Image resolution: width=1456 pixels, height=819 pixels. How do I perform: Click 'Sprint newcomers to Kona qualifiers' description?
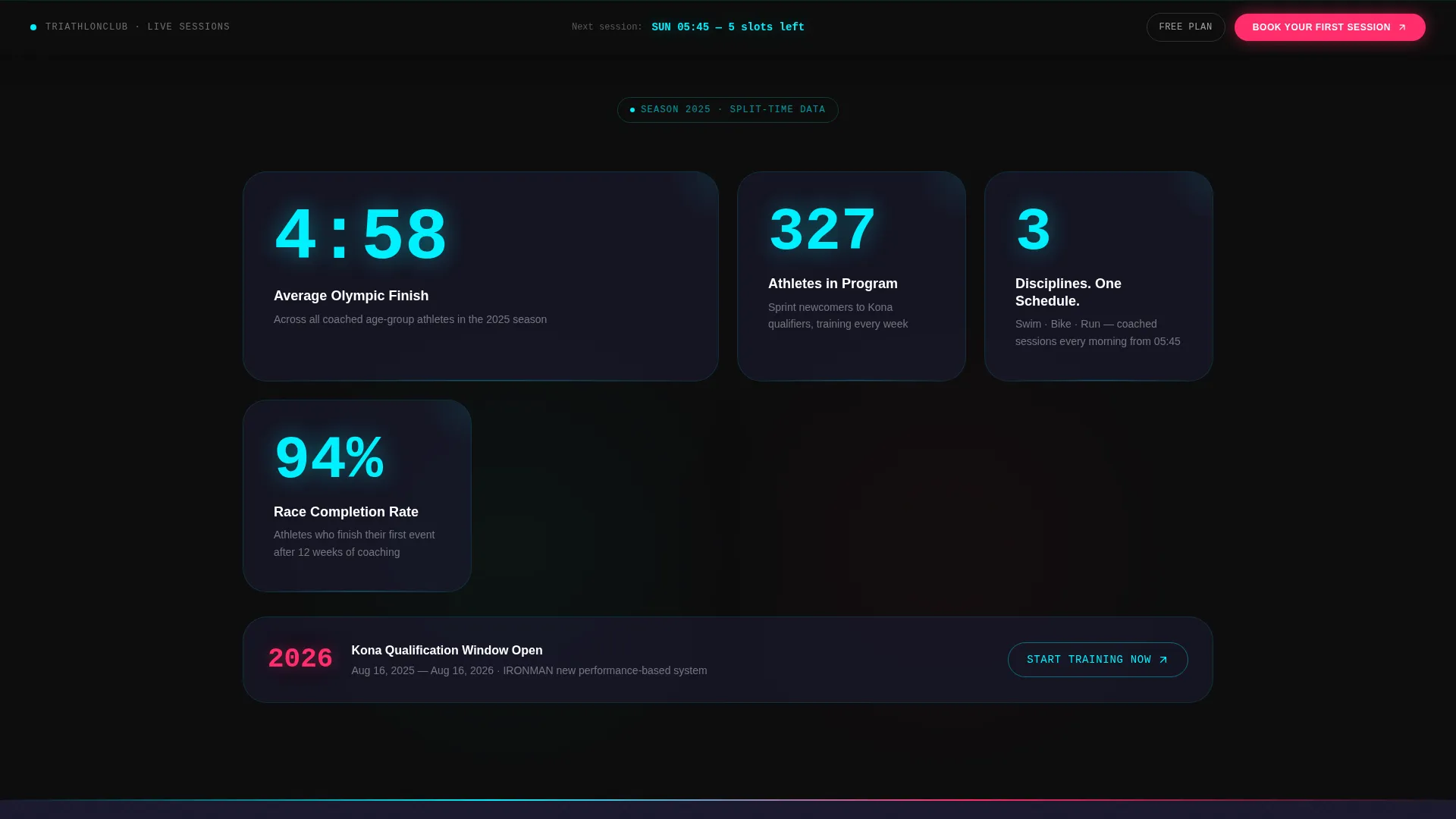pos(838,315)
